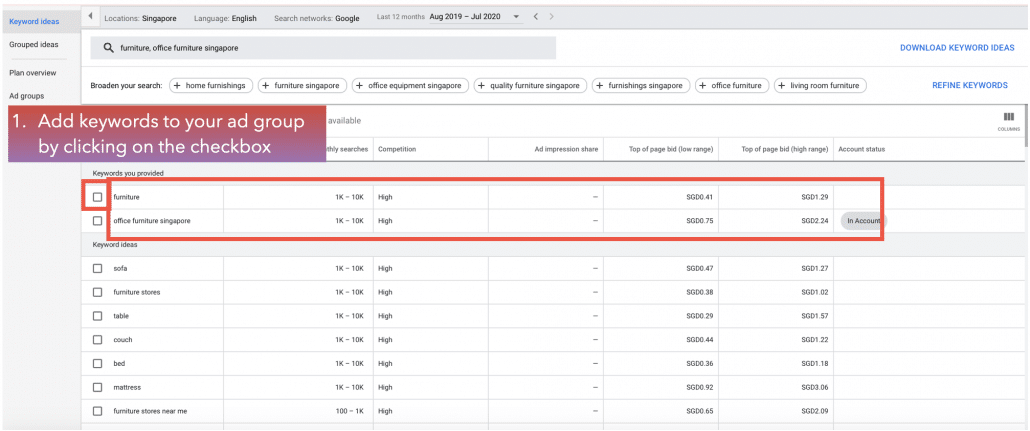Image resolution: width=1030 pixels, height=431 pixels.
Task: Sort by Ad impression share column
Action: 566,149
